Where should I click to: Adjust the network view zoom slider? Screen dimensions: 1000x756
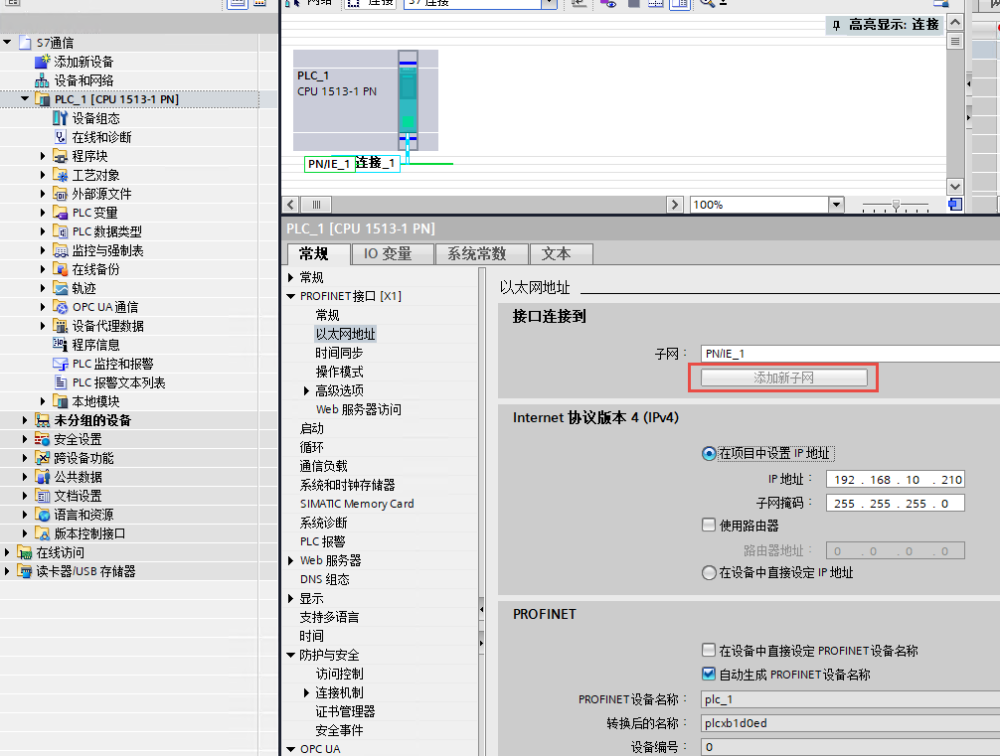tap(896, 205)
